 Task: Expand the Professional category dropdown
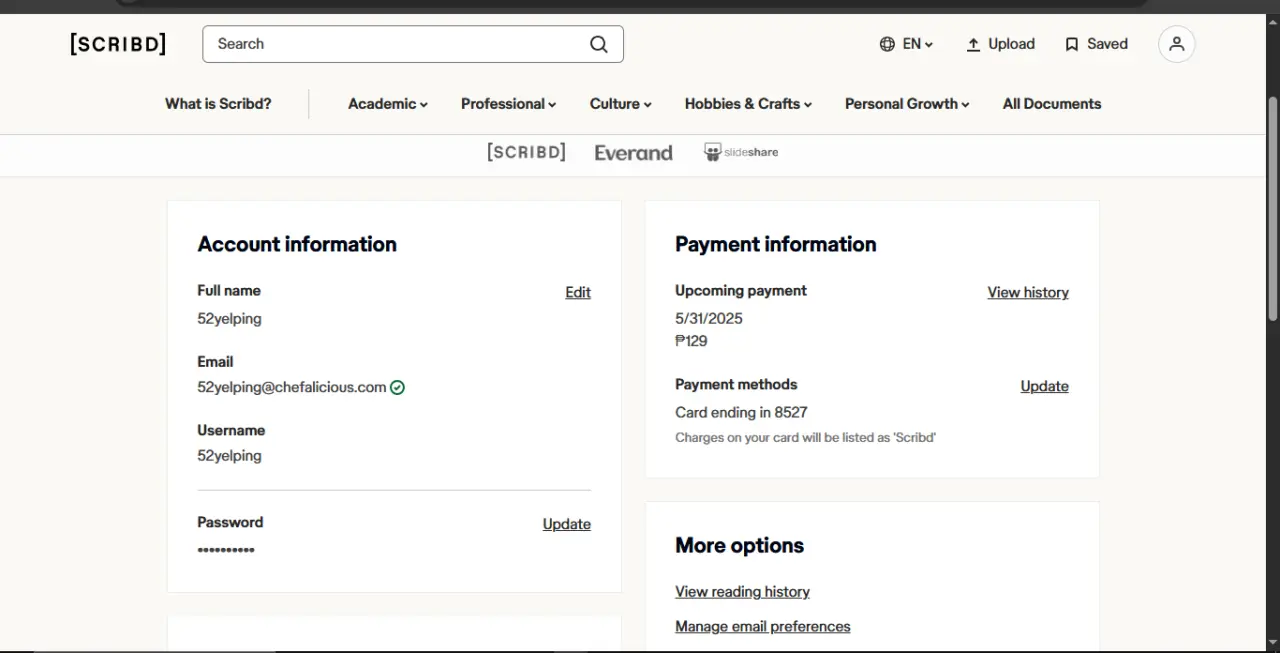[x=508, y=104]
